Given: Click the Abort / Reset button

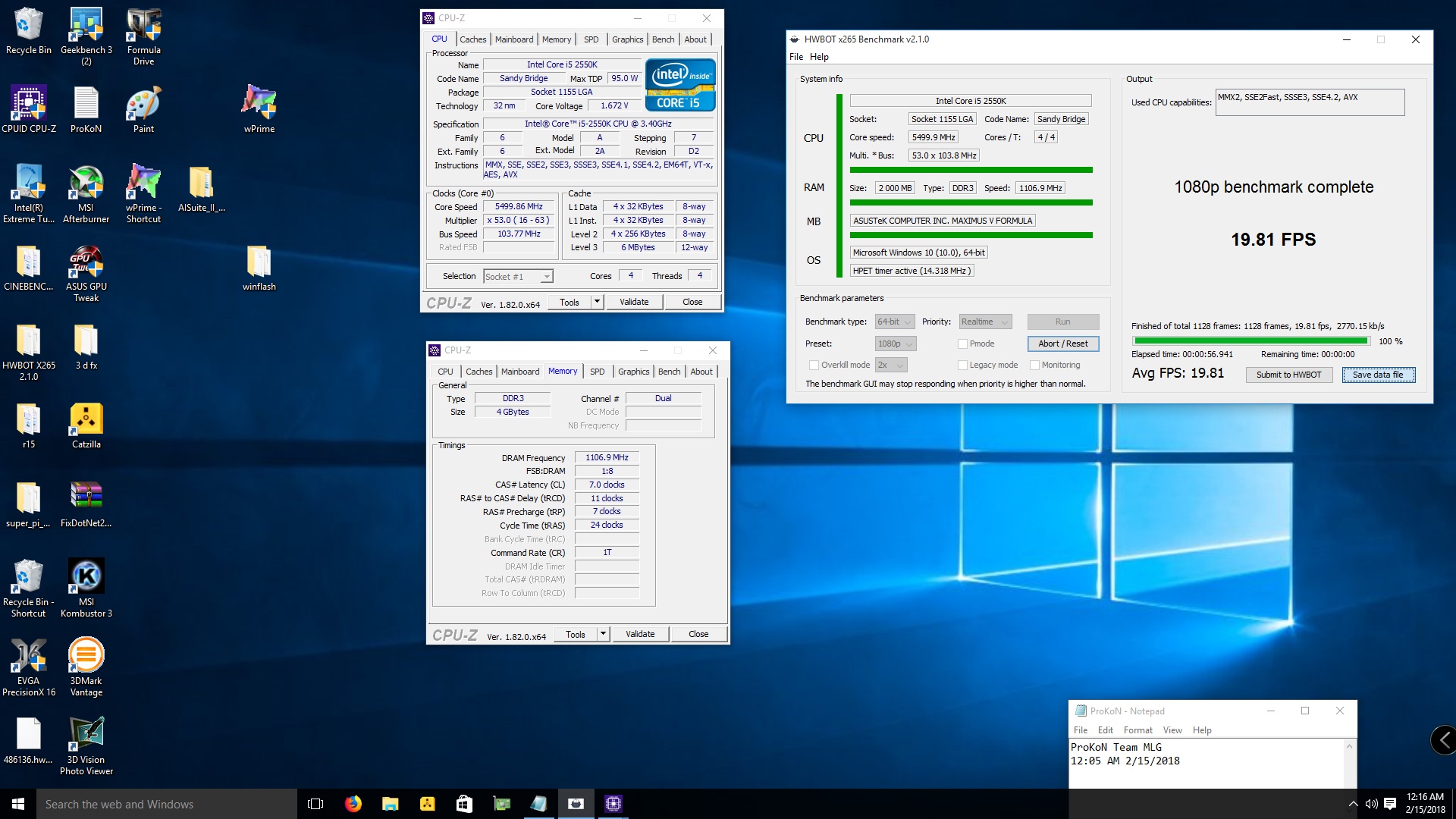Looking at the screenshot, I should pyautogui.click(x=1063, y=344).
